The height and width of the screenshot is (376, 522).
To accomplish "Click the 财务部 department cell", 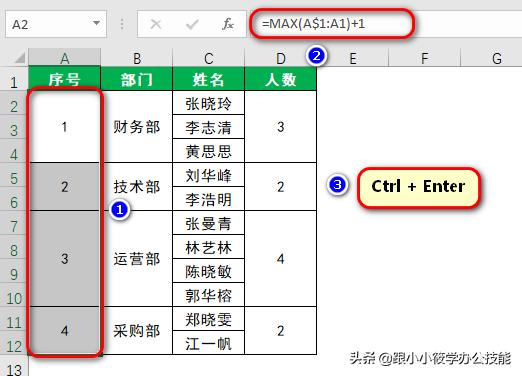I will [x=137, y=127].
